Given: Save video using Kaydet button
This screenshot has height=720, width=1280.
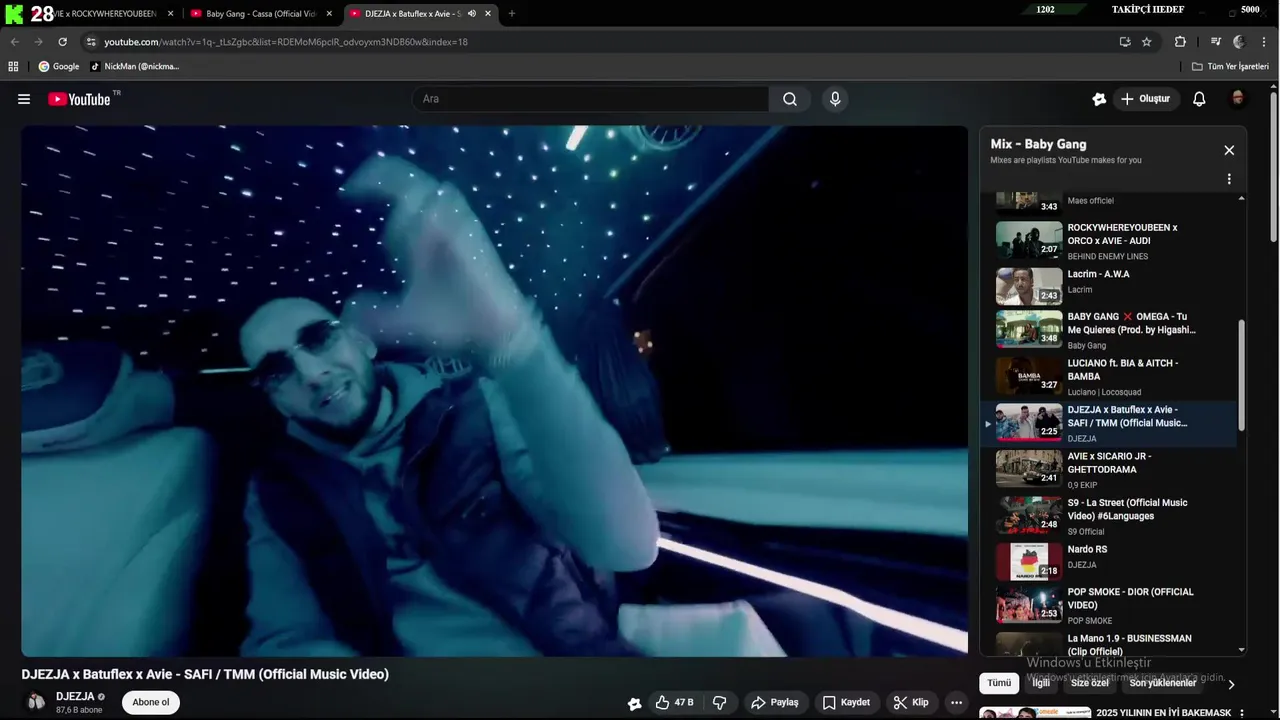Looking at the screenshot, I should coord(846,703).
